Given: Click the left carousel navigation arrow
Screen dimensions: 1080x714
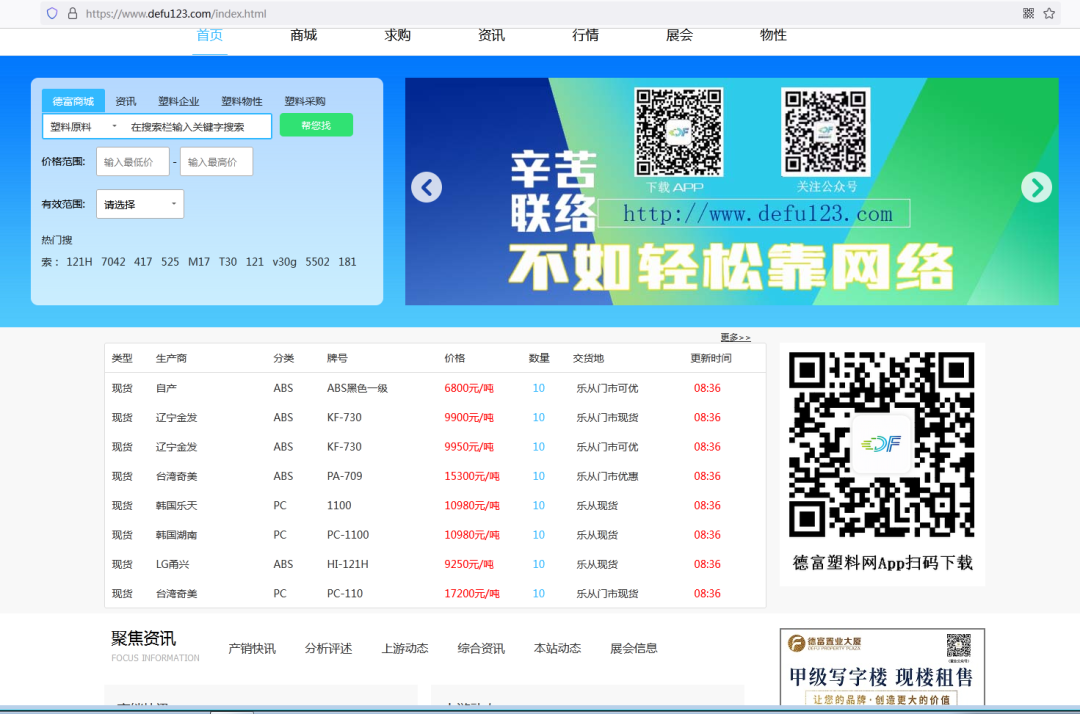Looking at the screenshot, I should [x=426, y=187].
